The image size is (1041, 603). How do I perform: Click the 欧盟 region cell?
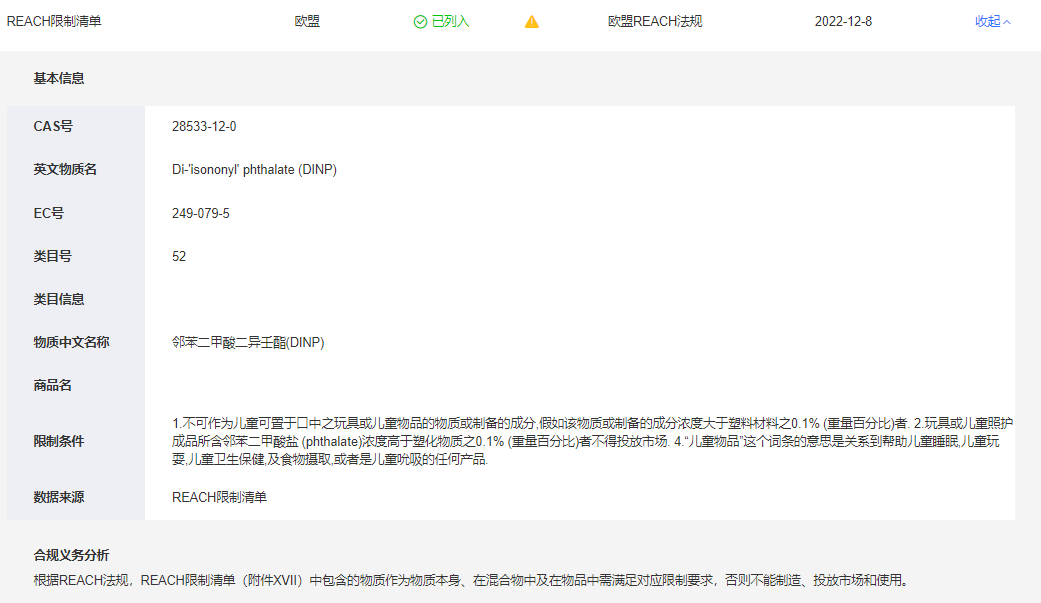click(307, 22)
